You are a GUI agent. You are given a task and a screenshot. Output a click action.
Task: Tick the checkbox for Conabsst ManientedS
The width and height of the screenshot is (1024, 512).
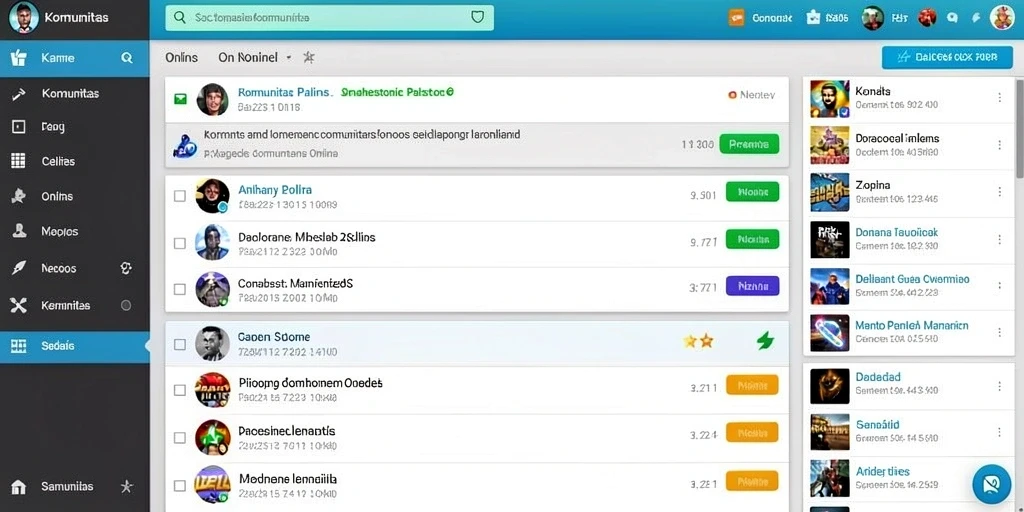180,289
